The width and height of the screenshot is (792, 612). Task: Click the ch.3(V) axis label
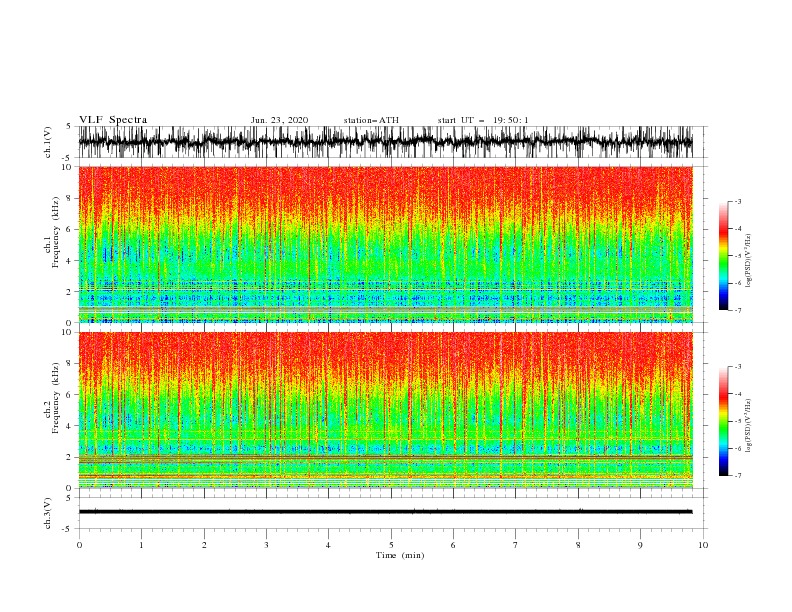pos(48,513)
